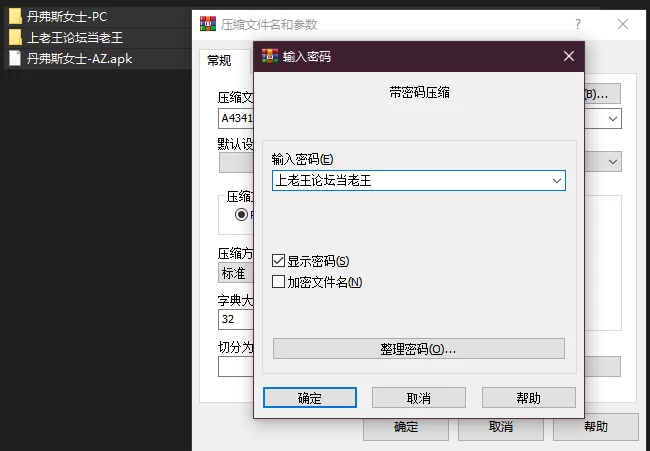Click 帮助 in 压缩文件名和参数 window
Screen dimensions: 650x451
point(596,427)
